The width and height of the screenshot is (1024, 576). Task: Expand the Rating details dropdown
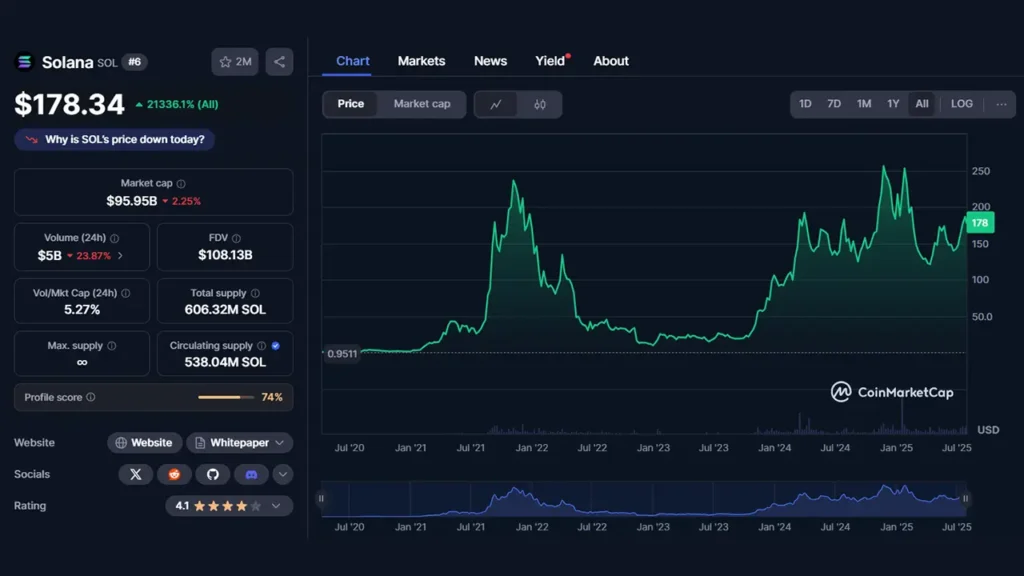tap(276, 505)
